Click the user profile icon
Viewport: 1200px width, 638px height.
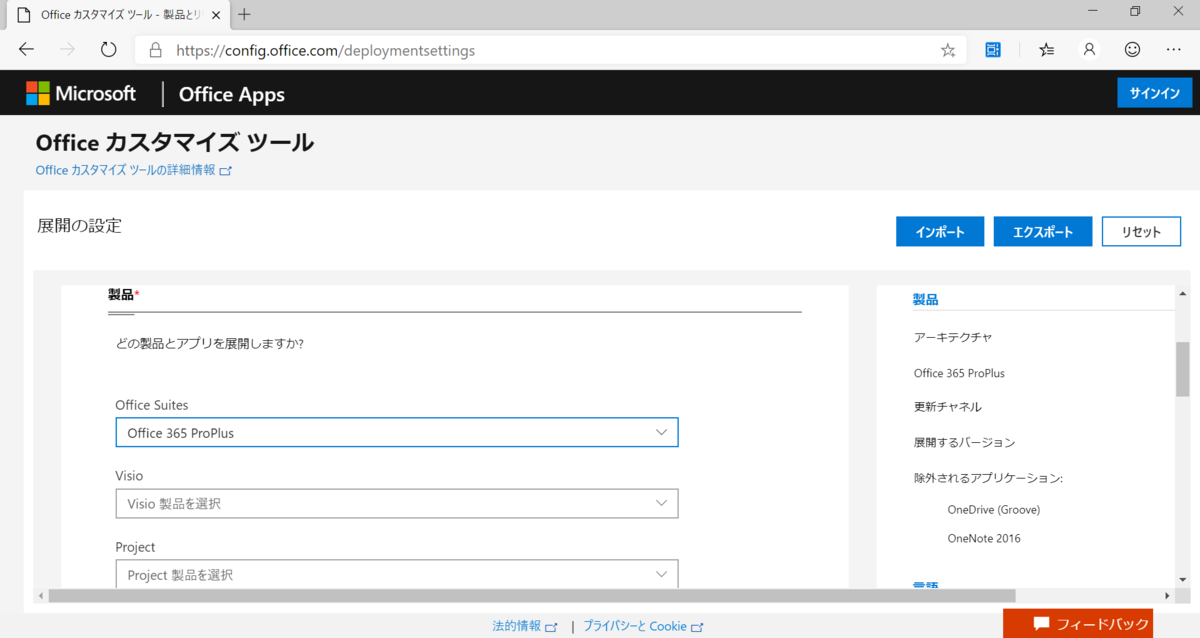[x=1090, y=49]
